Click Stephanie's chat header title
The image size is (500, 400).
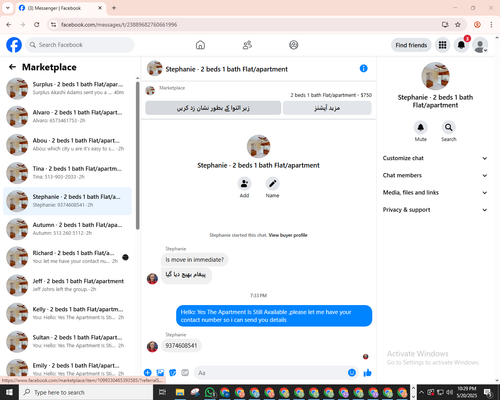(x=227, y=69)
